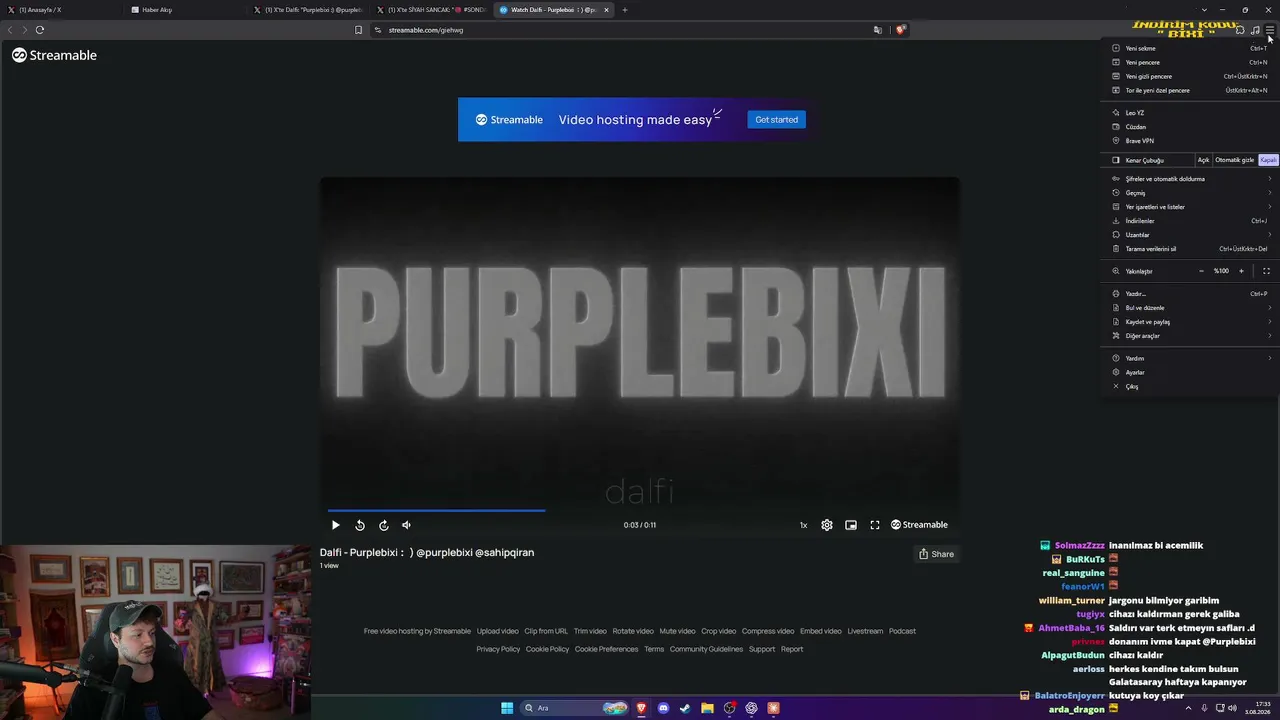Open Brave VPN from the menu
The image size is (1280, 720).
click(x=1190, y=141)
